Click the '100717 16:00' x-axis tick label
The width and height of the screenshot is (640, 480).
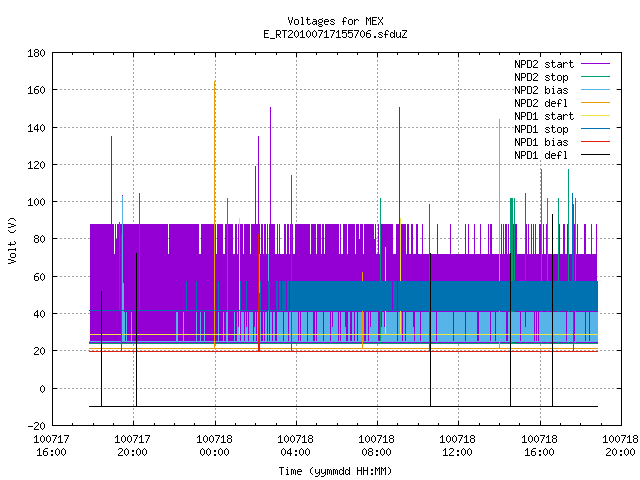tap(51, 446)
